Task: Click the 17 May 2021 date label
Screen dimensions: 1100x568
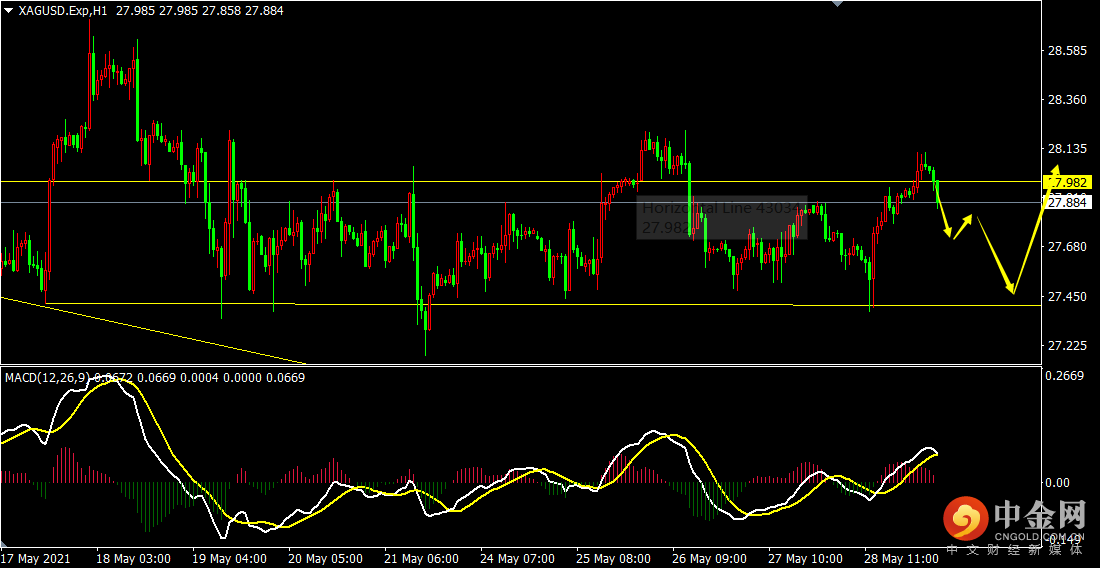Action: click(x=36, y=558)
